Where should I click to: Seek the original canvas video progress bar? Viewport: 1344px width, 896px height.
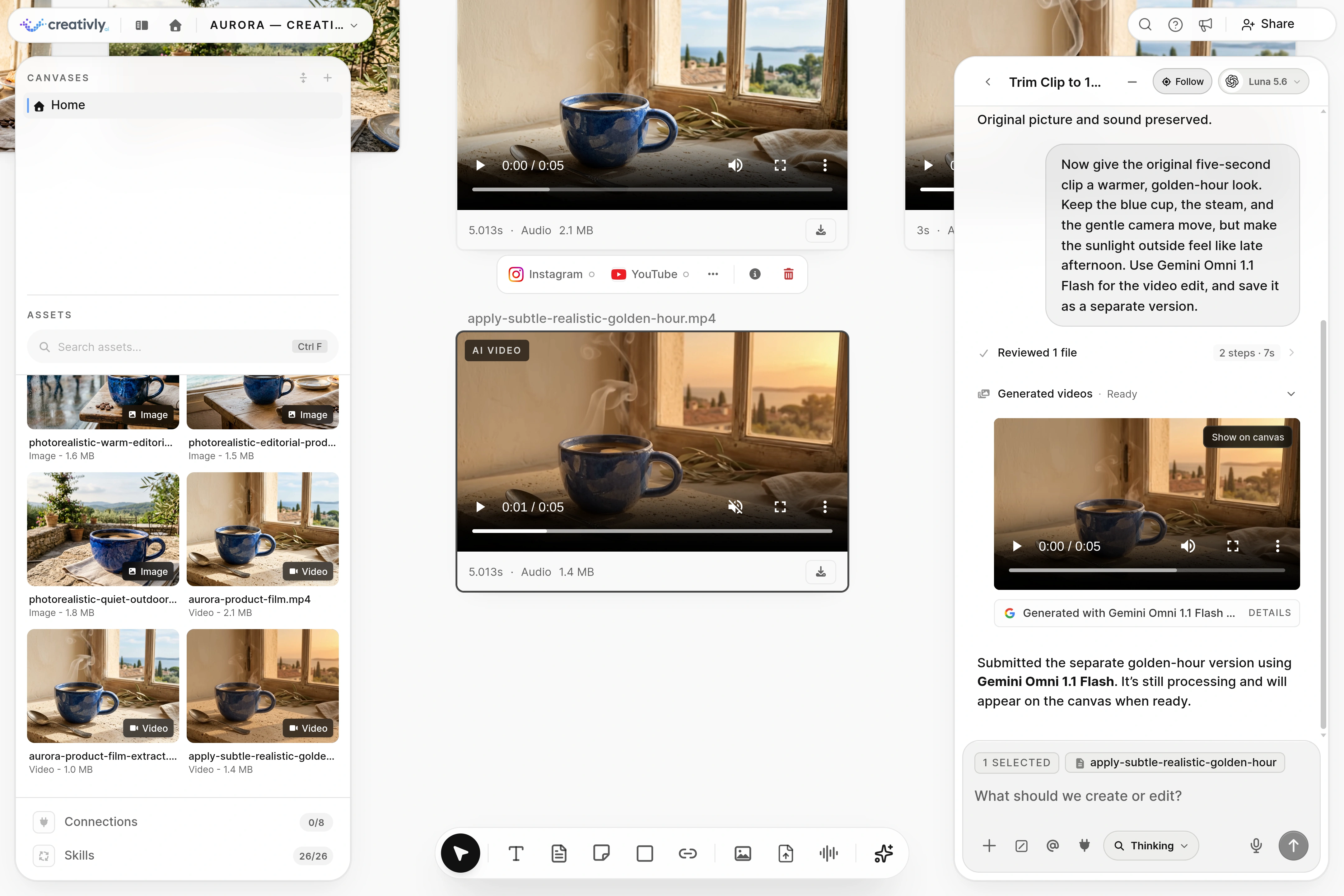click(652, 189)
